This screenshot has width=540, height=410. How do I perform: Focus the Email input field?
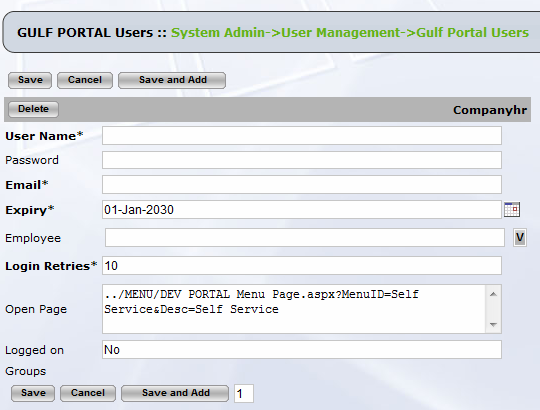pos(302,185)
